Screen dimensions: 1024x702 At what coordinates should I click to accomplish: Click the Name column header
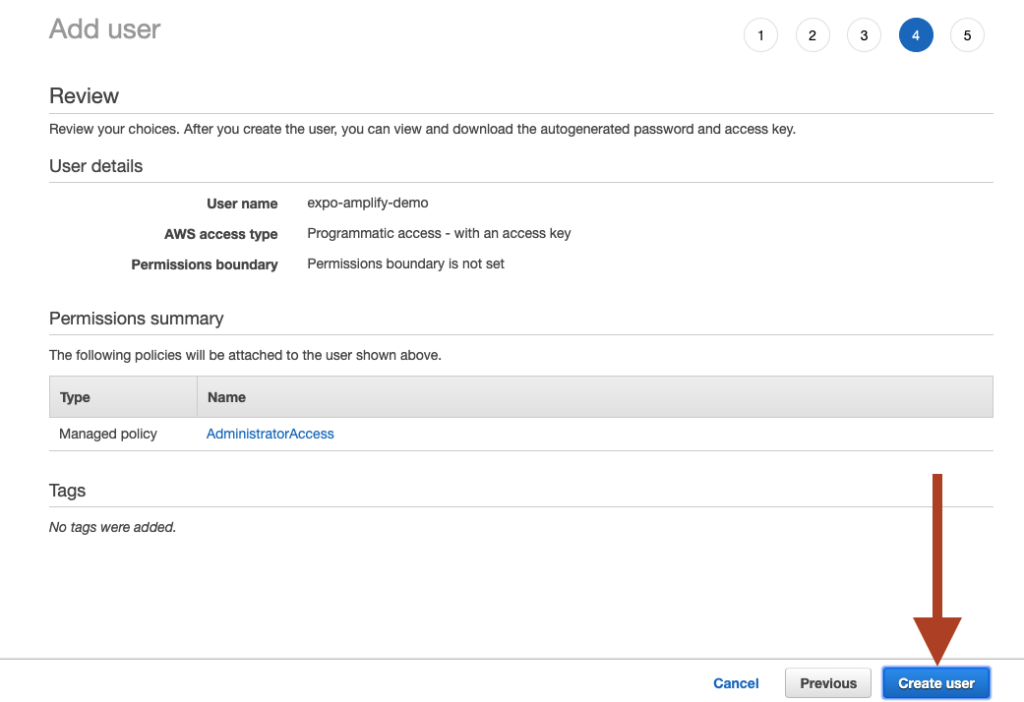pyautogui.click(x=595, y=397)
